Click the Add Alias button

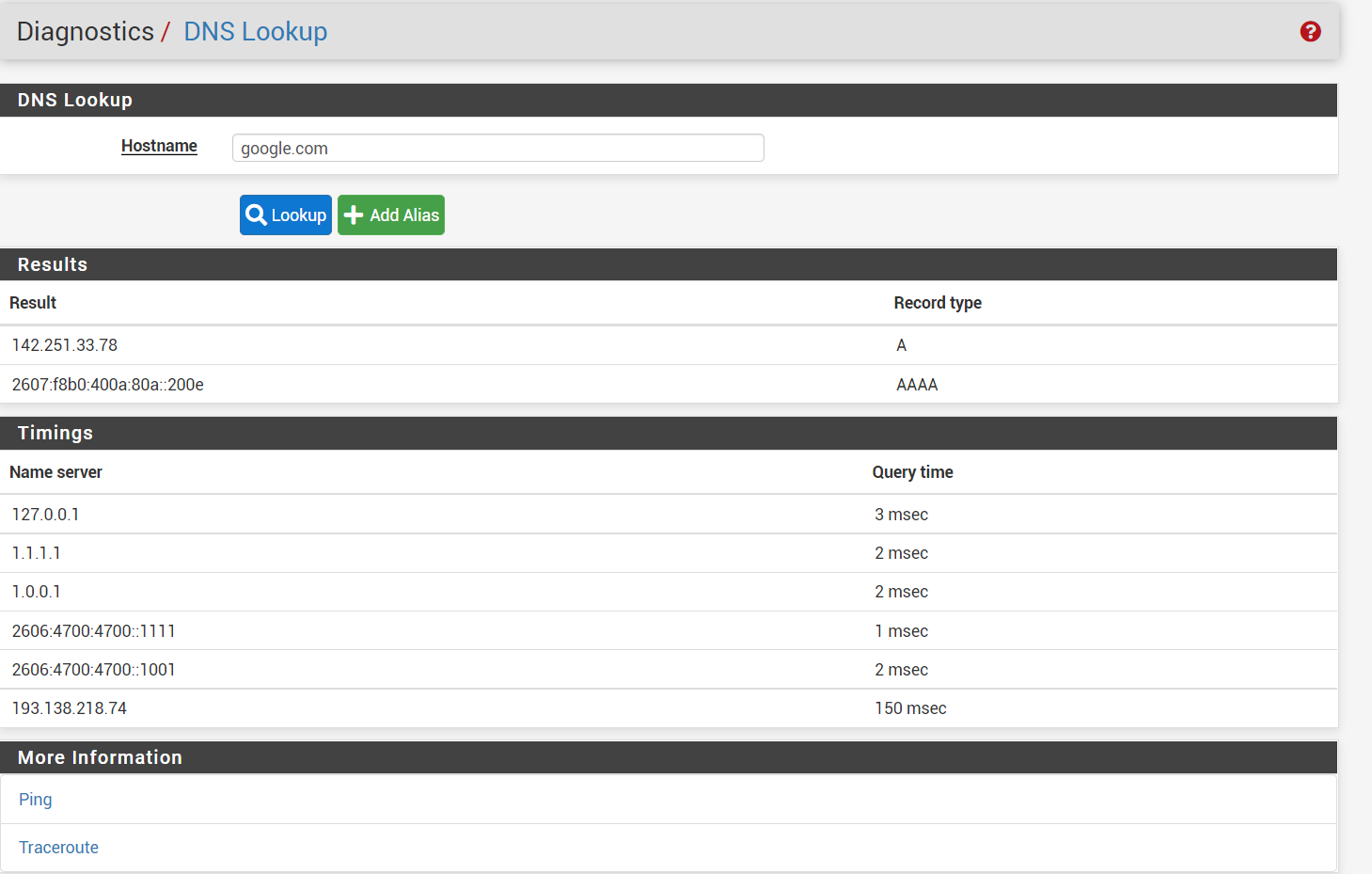391,215
